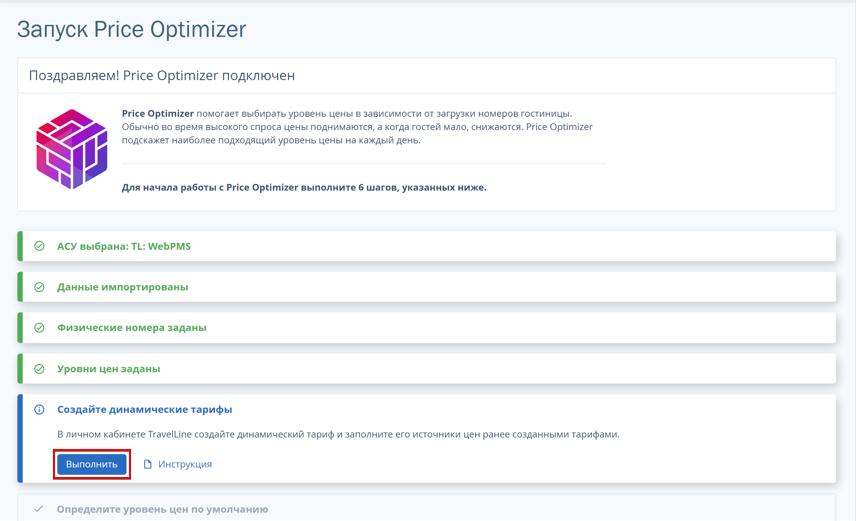Click the document icon beside Инструкция

[x=147, y=464]
